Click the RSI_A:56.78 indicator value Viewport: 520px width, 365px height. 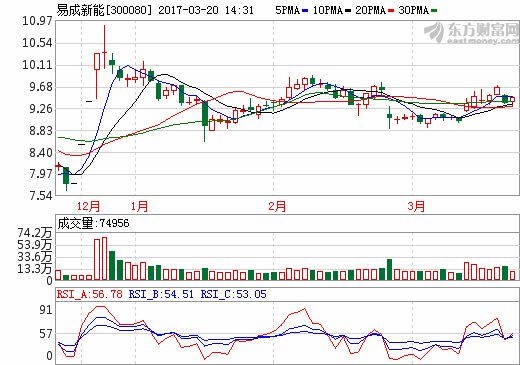90,294
